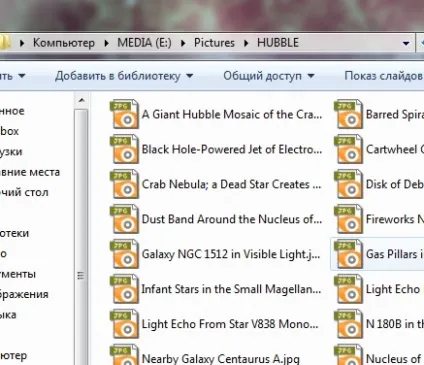The image size is (424, 365).
Task: Open Документы library in navigation pane
Action: (18, 274)
